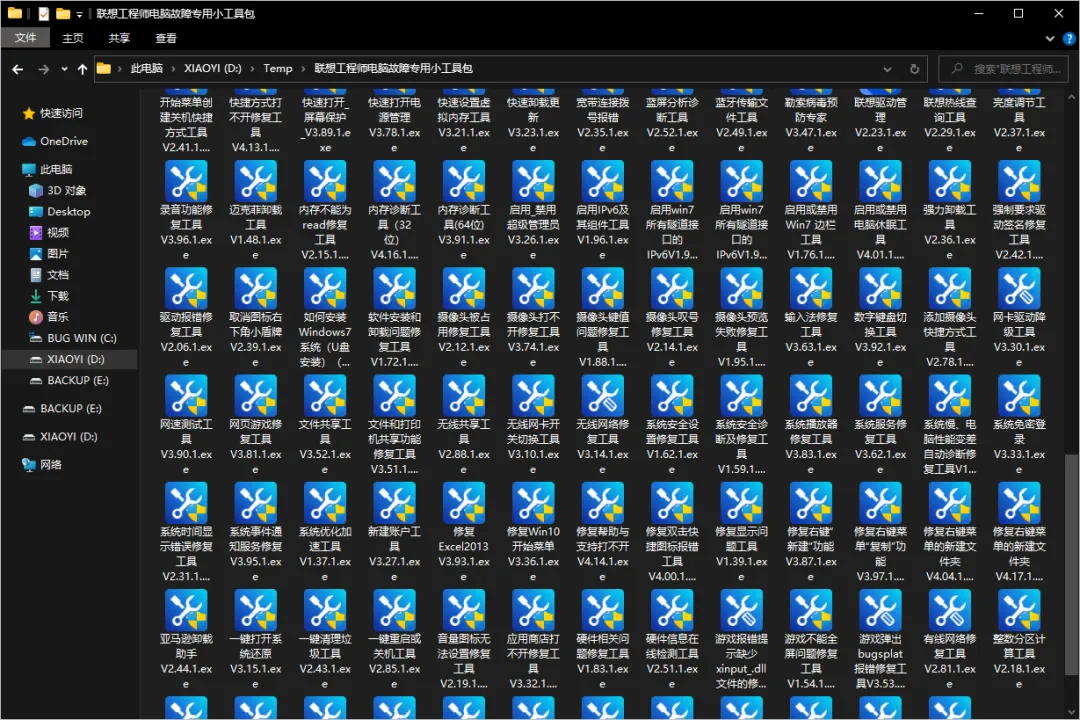Image resolution: width=1080 pixels, height=720 pixels.
Task: Select the 数字键盘切换工具 V3.92.1.exe file
Action: click(880, 318)
